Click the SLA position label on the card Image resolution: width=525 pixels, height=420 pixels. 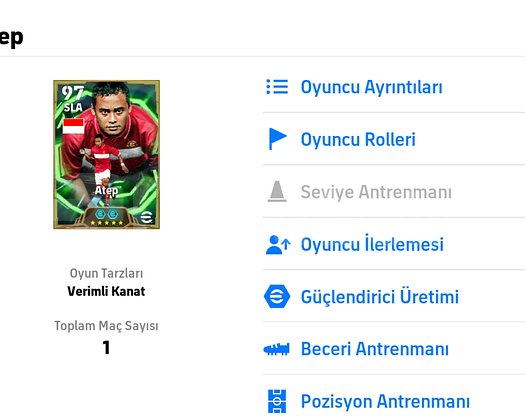click(x=73, y=108)
